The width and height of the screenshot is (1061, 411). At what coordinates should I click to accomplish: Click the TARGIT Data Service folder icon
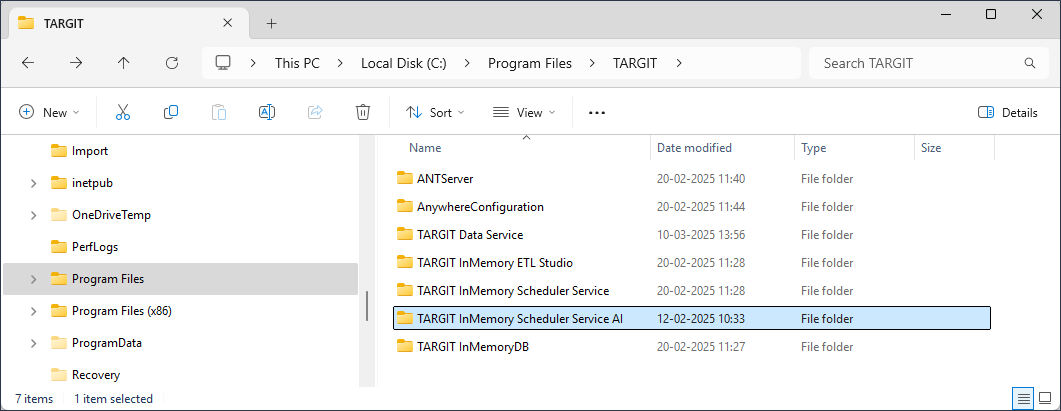[405, 234]
